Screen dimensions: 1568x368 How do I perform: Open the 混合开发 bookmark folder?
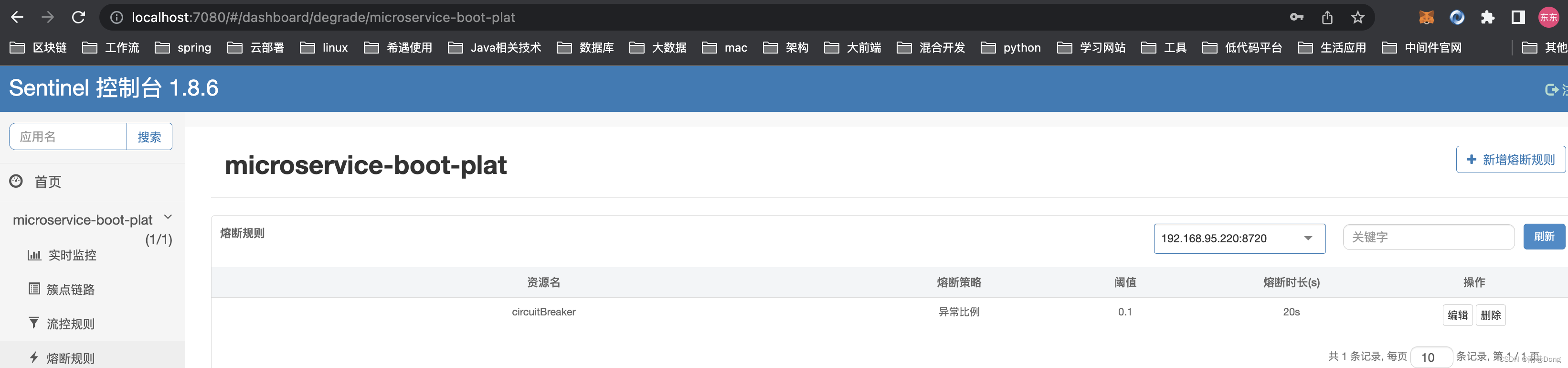click(x=931, y=47)
